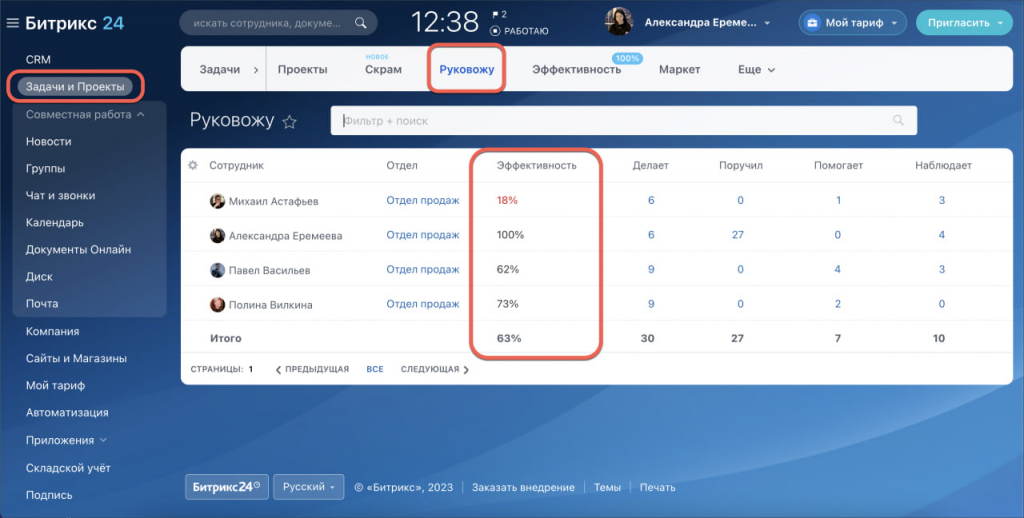Screen dimensions: 1024x518
Task: Select the Руковожу tab
Action: (466, 69)
